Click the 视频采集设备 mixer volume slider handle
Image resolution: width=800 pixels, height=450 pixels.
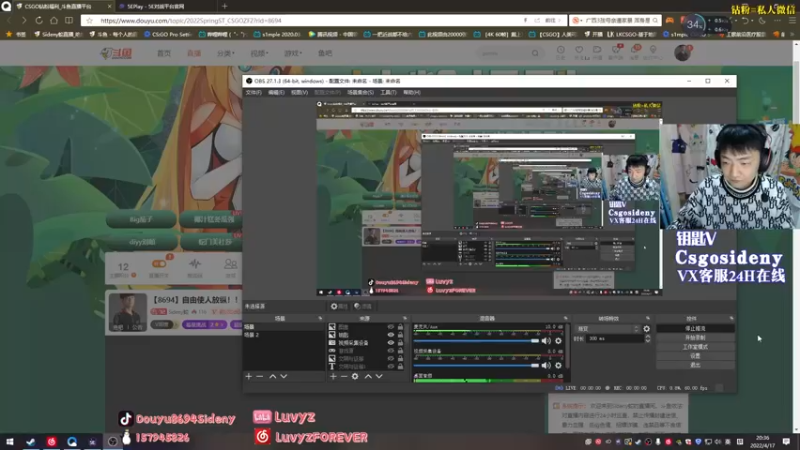tap(535, 365)
